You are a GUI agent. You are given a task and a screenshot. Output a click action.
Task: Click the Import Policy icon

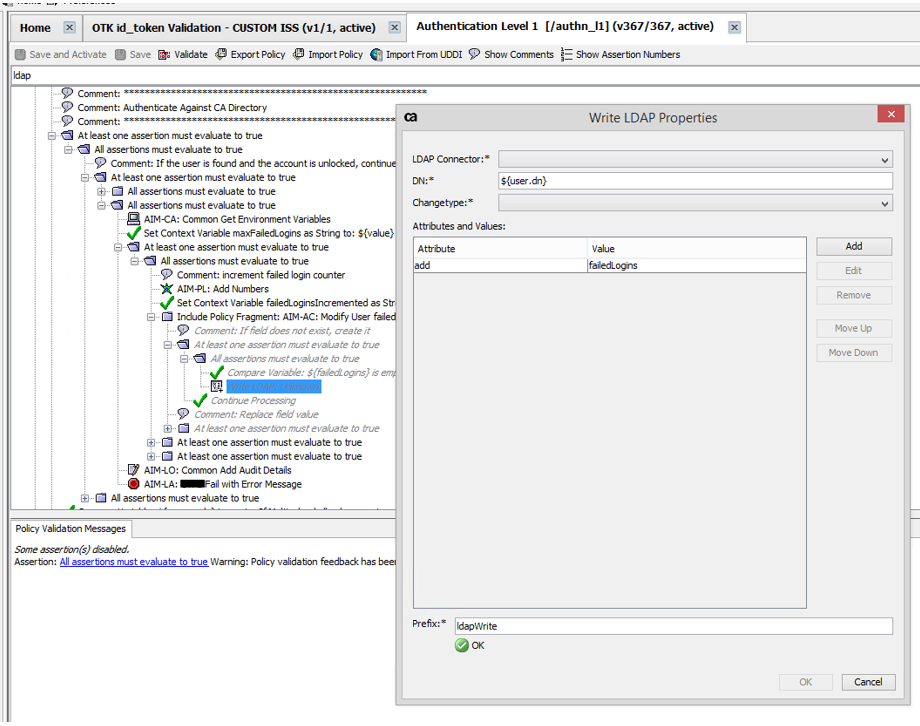pyautogui.click(x=299, y=55)
